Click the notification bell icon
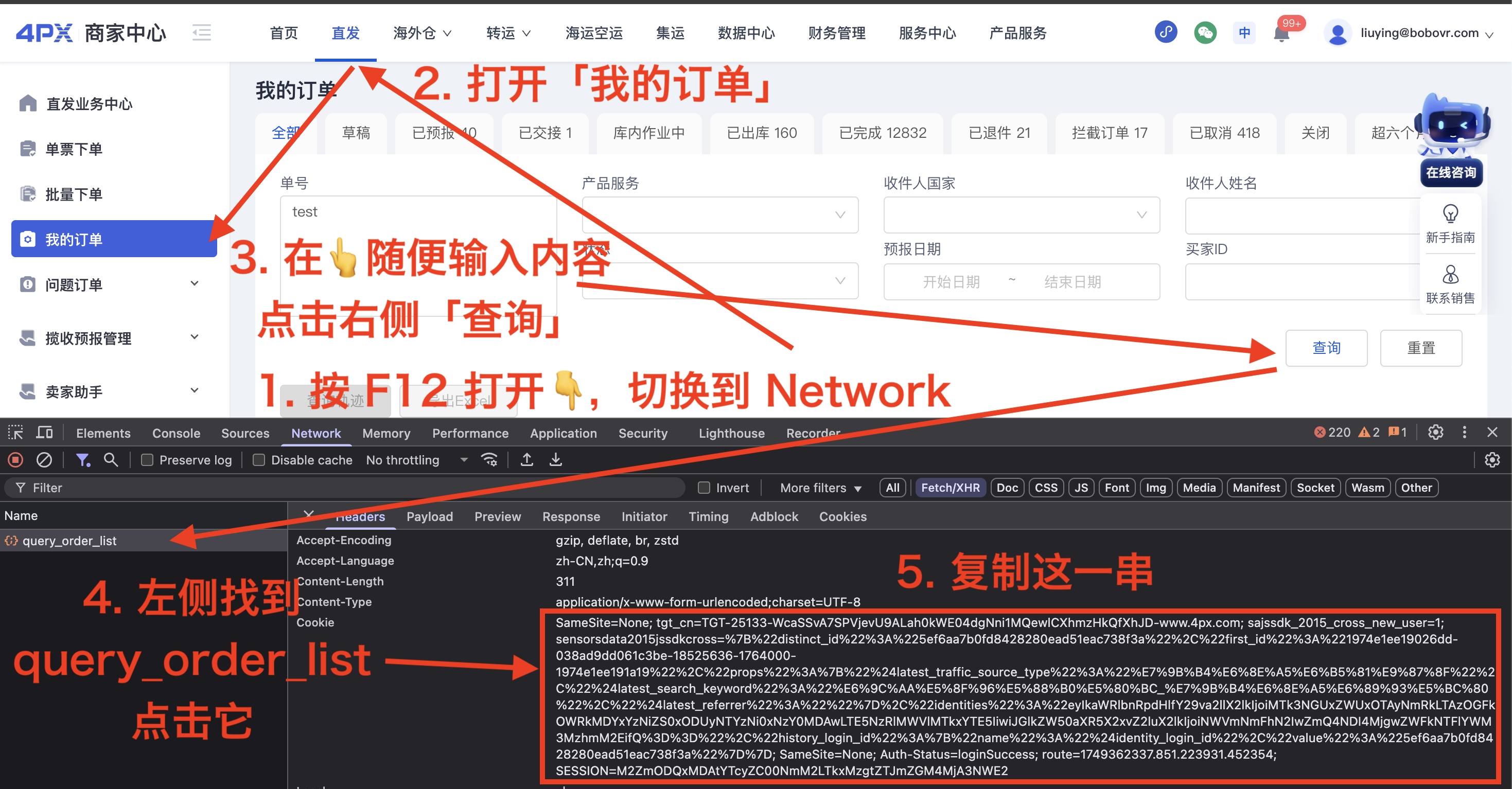This screenshot has width=1512, height=789. tap(1281, 33)
